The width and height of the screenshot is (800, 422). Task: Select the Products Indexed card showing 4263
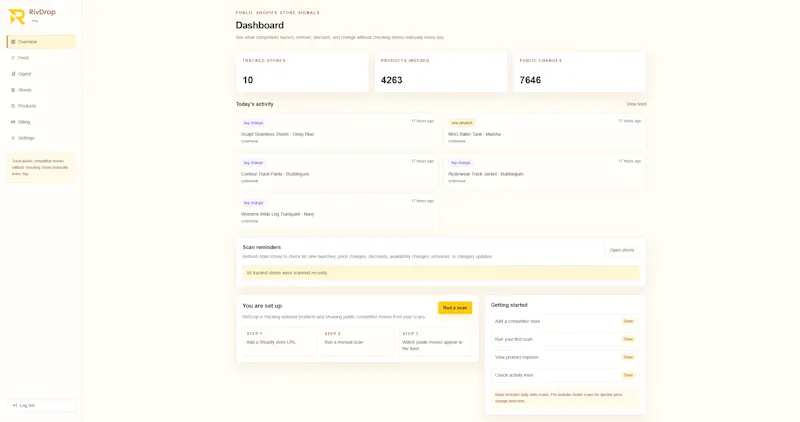pos(441,71)
